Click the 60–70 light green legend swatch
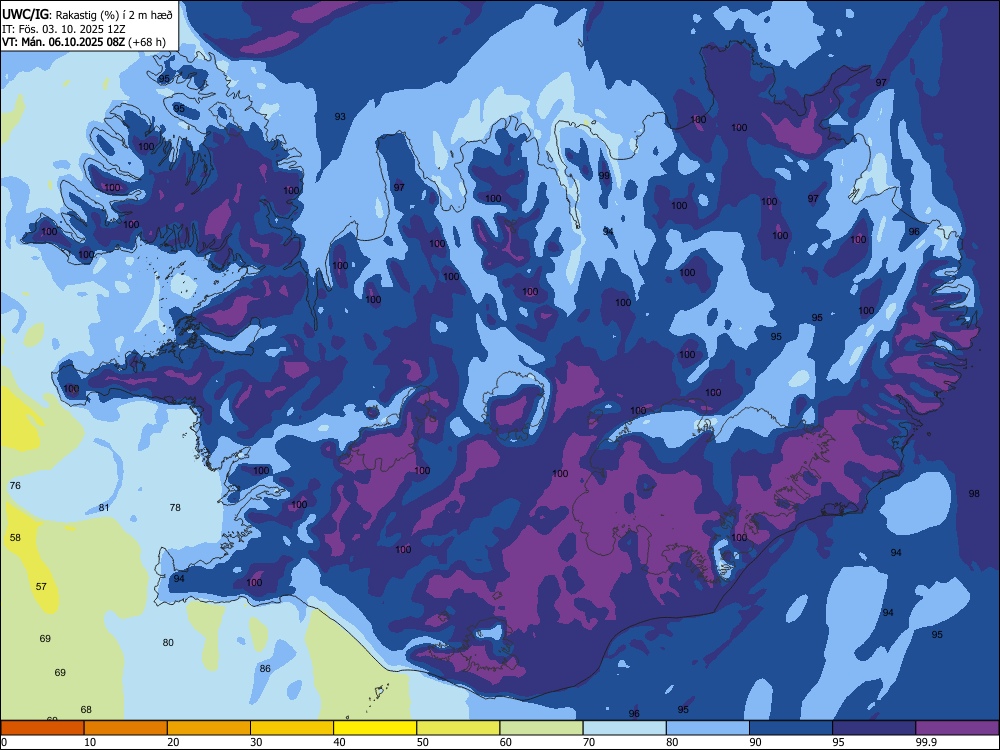1000x750 pixels. (541, 728)
